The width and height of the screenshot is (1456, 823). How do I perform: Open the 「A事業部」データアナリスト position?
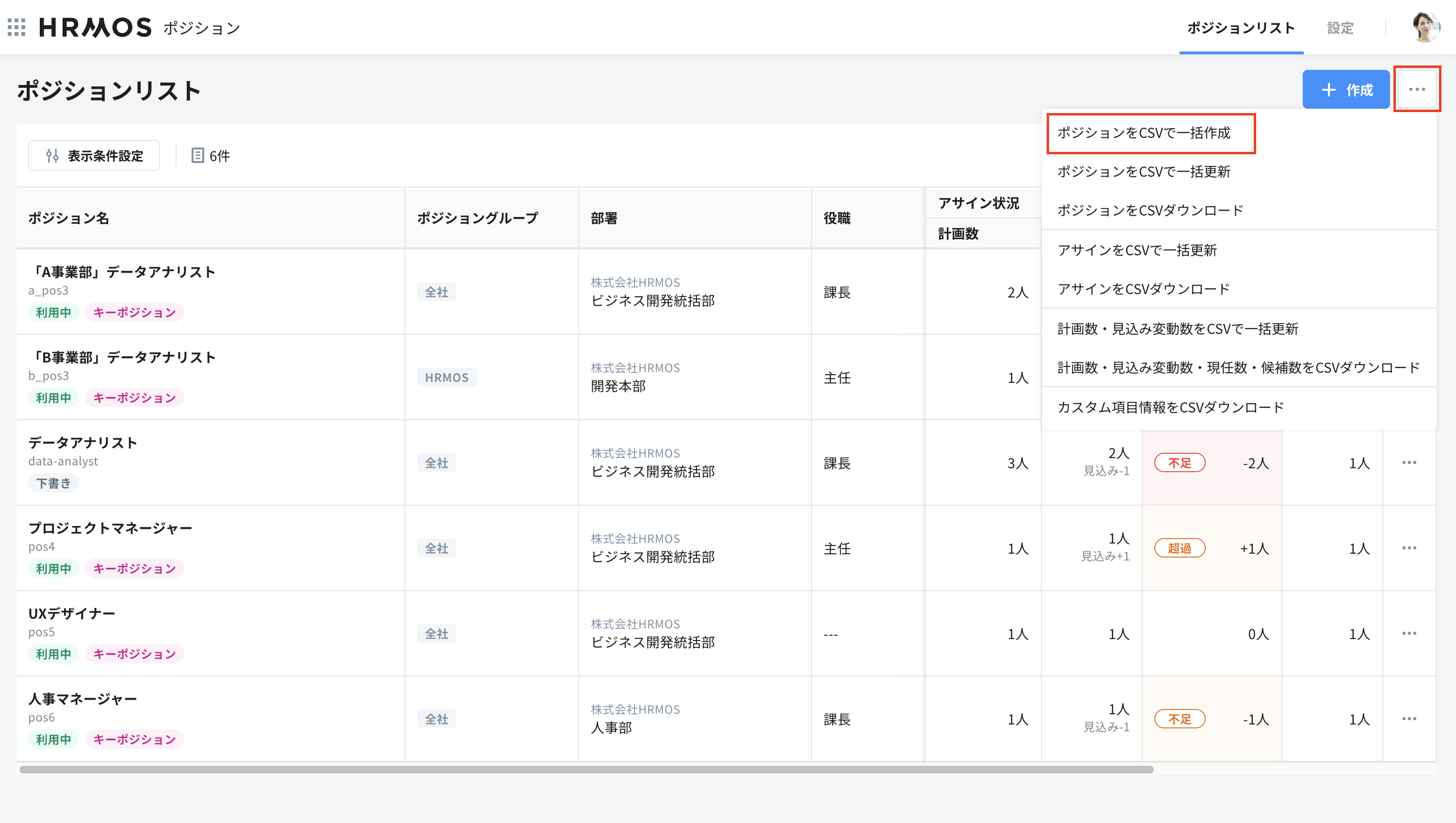click(122, 272)
